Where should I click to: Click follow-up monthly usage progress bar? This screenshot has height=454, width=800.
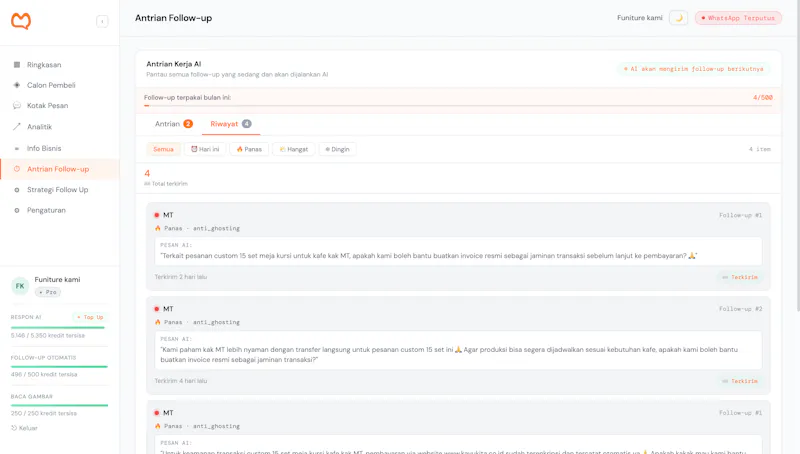458,106
